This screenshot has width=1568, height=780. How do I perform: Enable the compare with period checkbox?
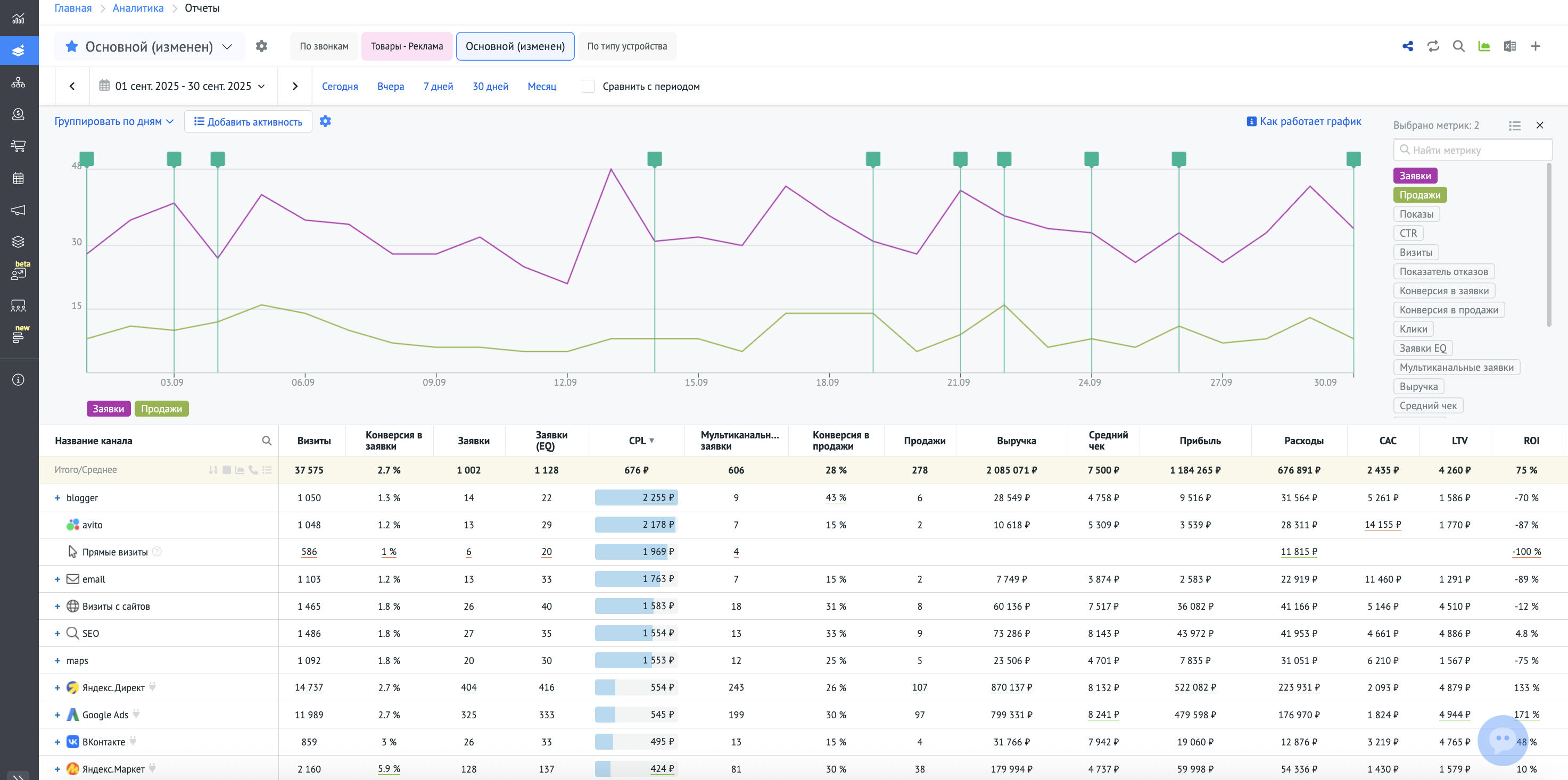(588, 86)
